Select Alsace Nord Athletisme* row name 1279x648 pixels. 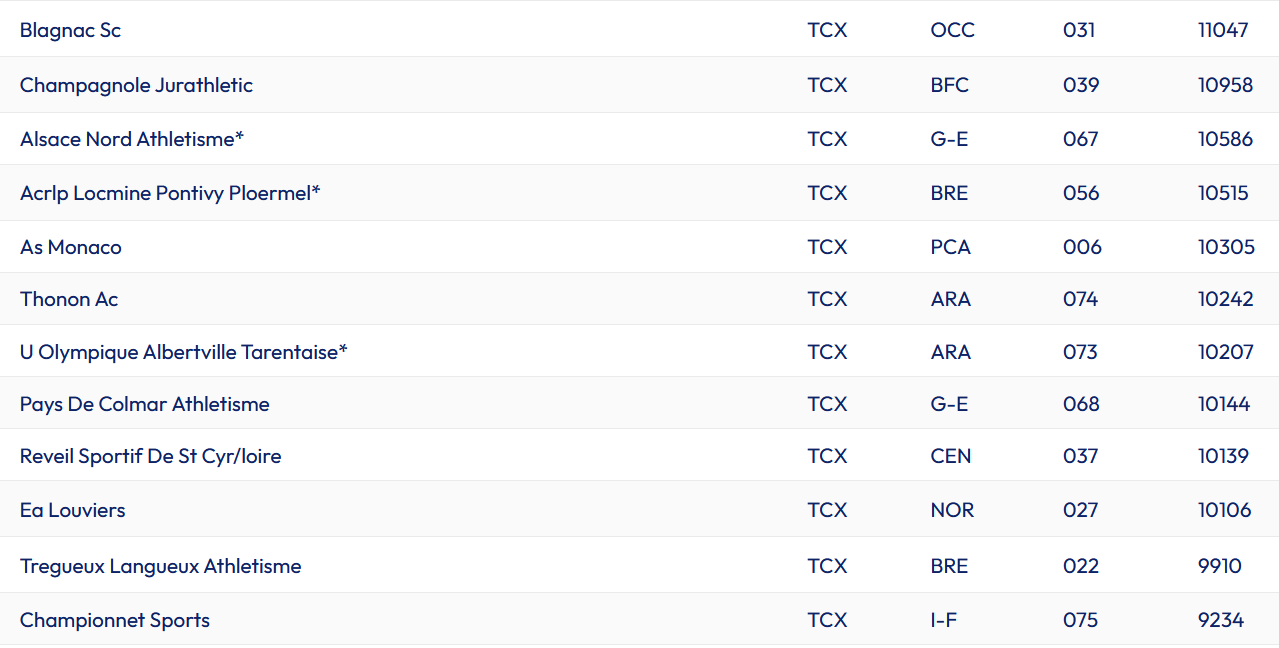coord(132,139)
